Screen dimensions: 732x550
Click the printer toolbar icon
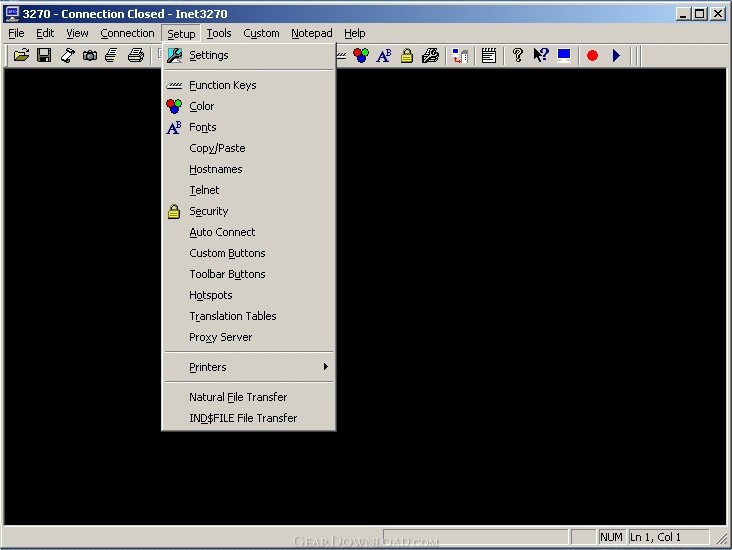pyautogui.click(x=136, y=56)
